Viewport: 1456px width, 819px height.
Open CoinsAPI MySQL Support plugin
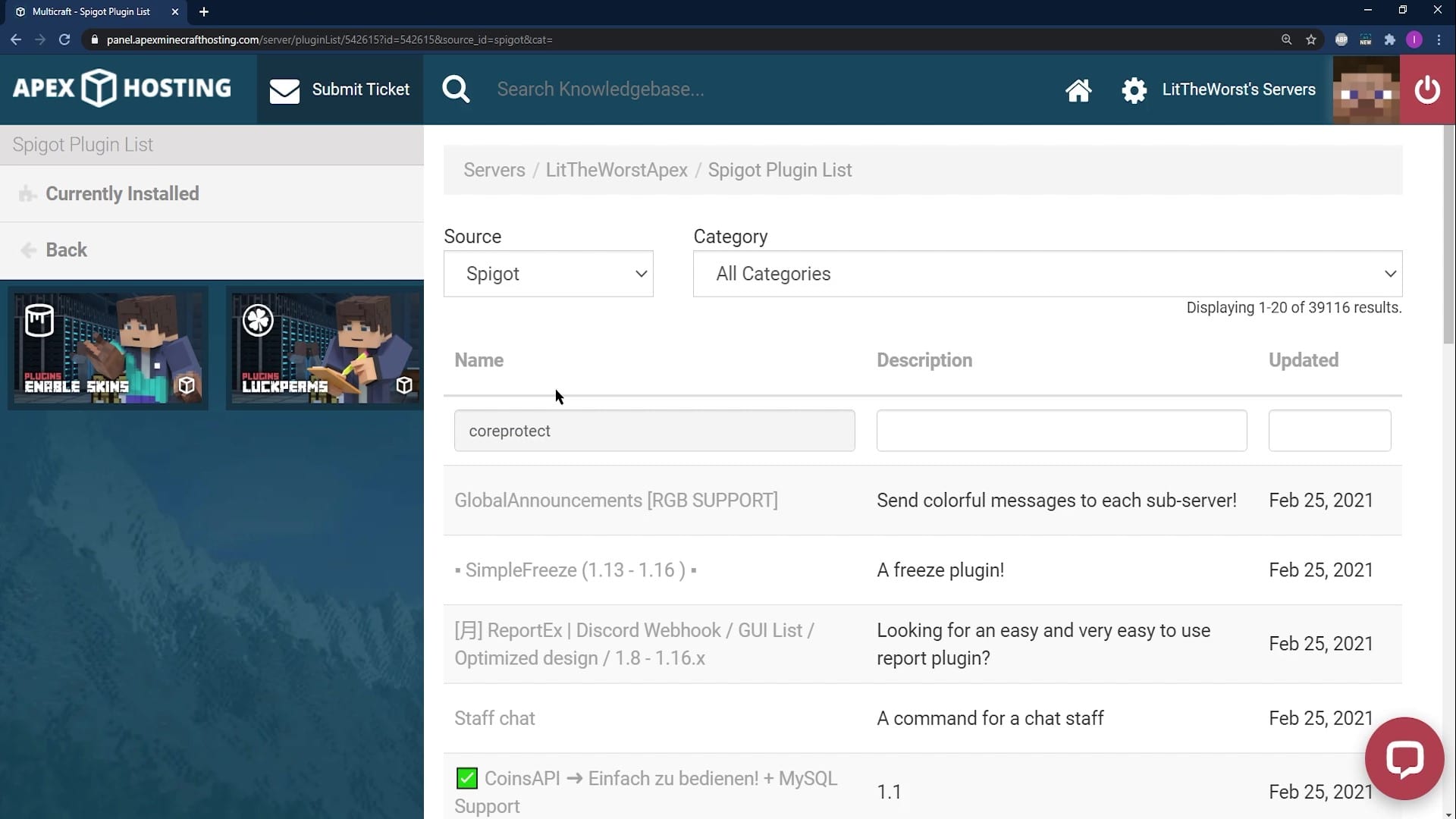[x=646, y=792]
